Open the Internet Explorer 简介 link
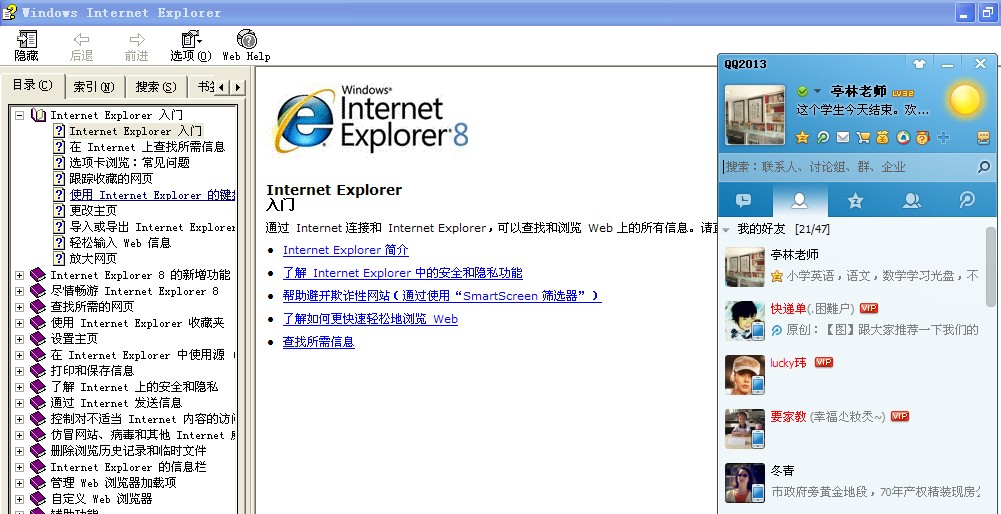Screen dimensions: 1001x514 coord(345,250)
